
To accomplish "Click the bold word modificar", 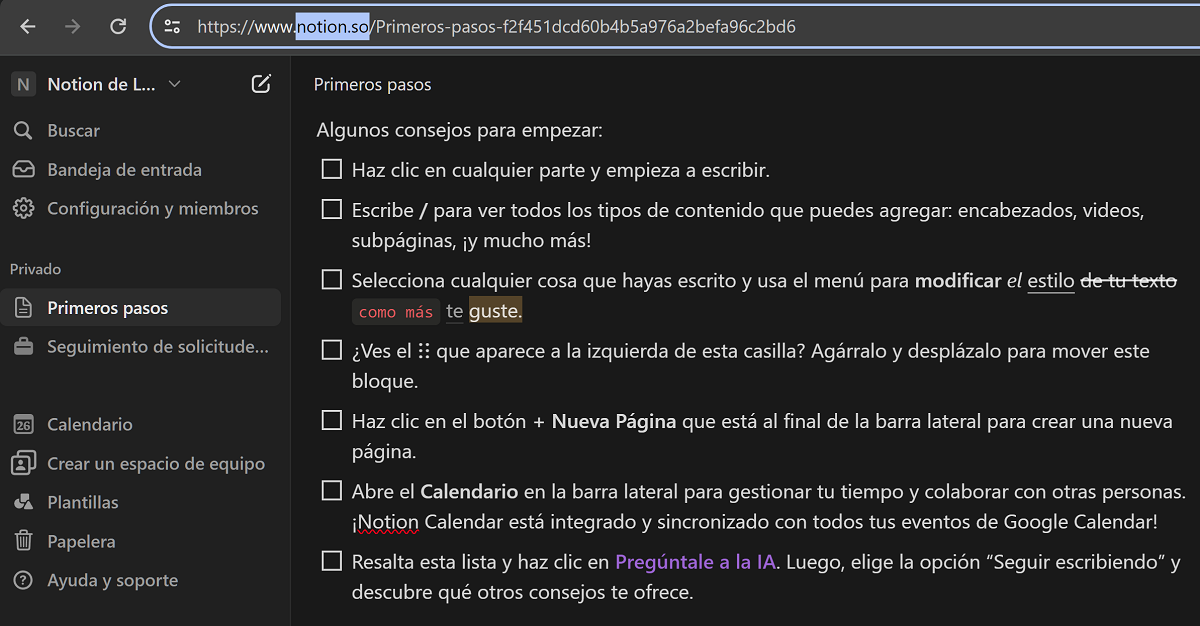I will coord(958,281).
